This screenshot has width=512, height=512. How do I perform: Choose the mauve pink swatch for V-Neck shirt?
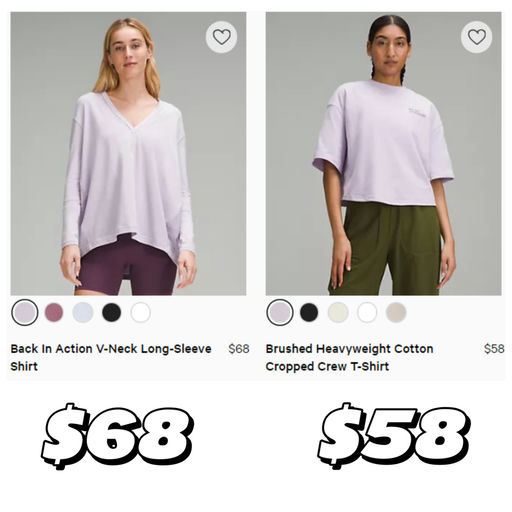[x=54, y=312]
